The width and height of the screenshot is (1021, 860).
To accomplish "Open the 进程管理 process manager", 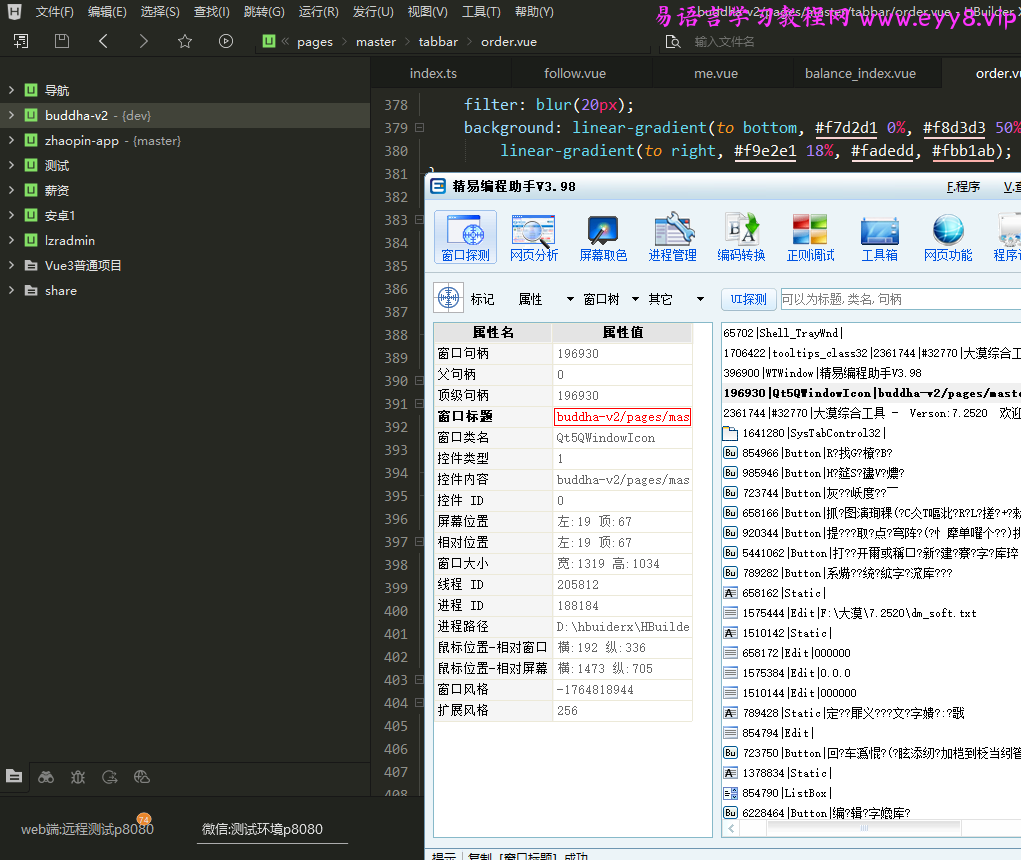I will point(672,238).
